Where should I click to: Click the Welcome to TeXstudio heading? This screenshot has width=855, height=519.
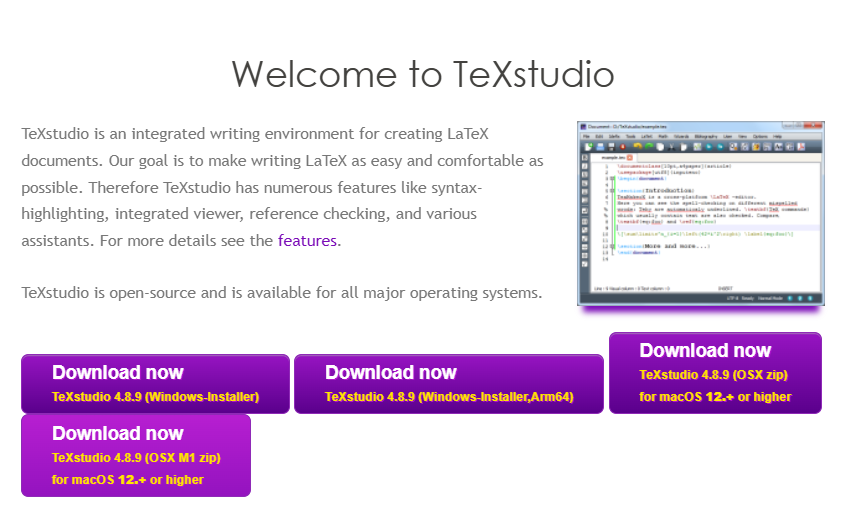click(x=422, y=74)
